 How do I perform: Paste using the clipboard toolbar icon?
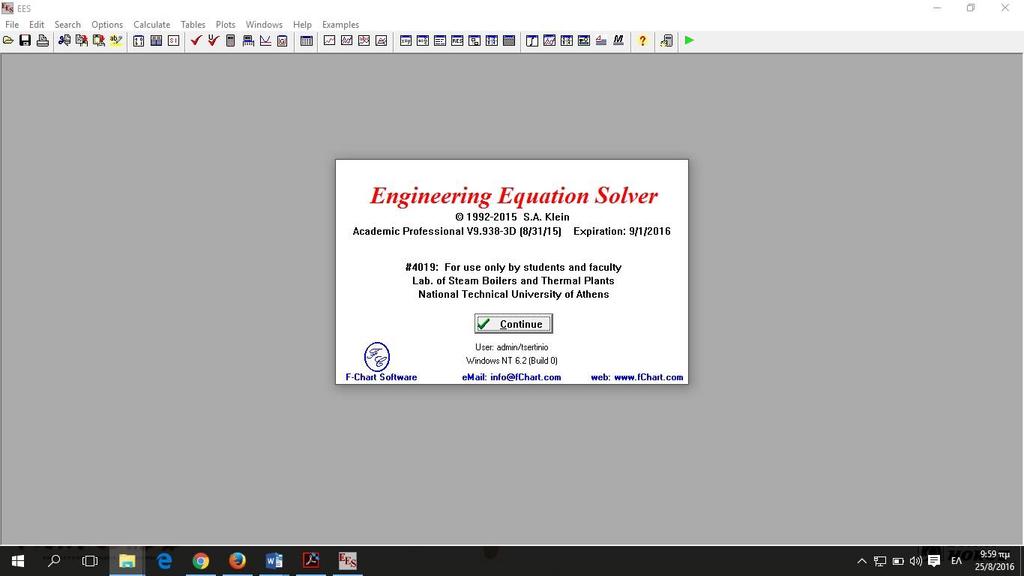click(x=99, y=40)
